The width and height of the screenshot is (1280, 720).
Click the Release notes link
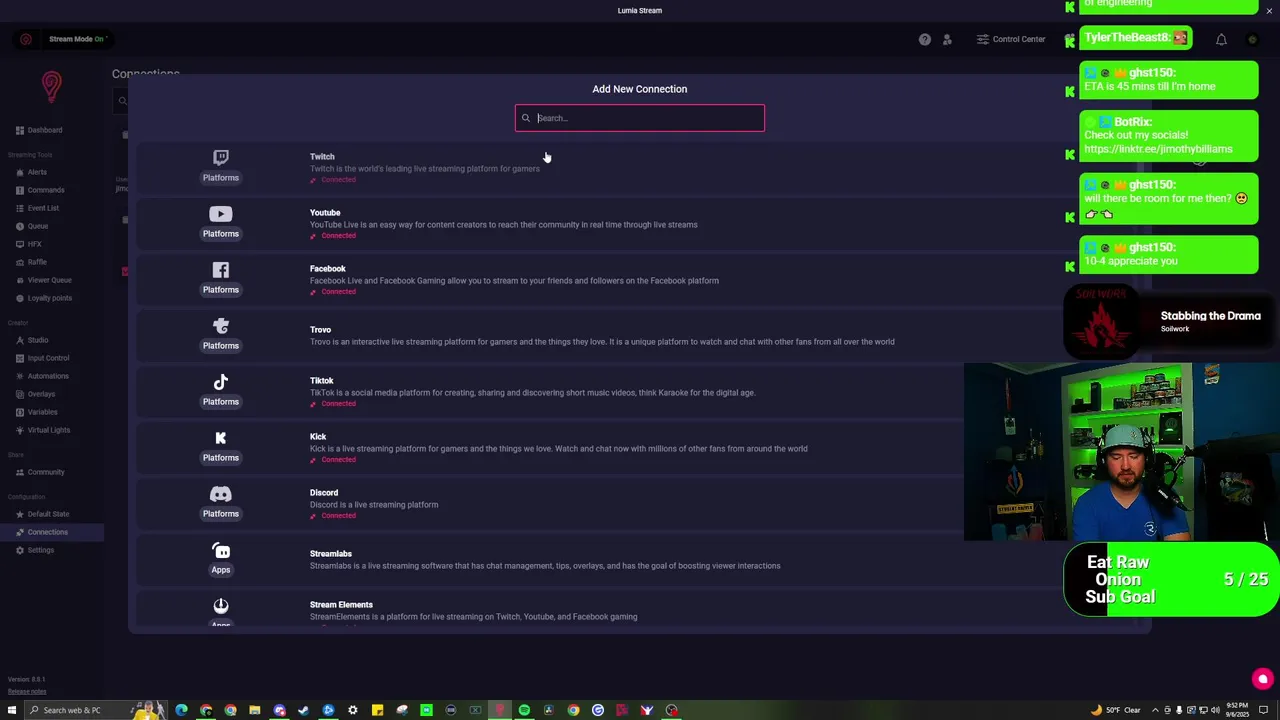point(27,691)
